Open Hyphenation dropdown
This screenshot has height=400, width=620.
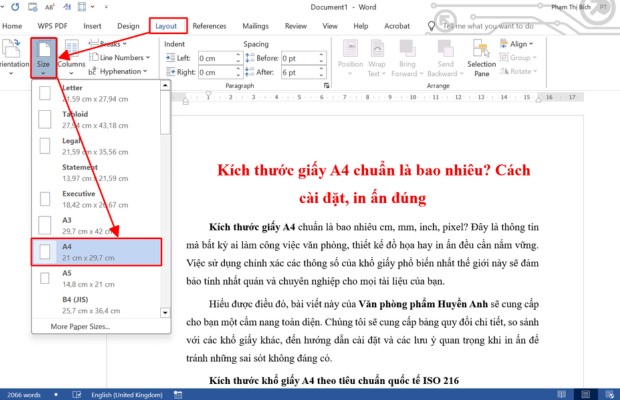tap(118, 71)
